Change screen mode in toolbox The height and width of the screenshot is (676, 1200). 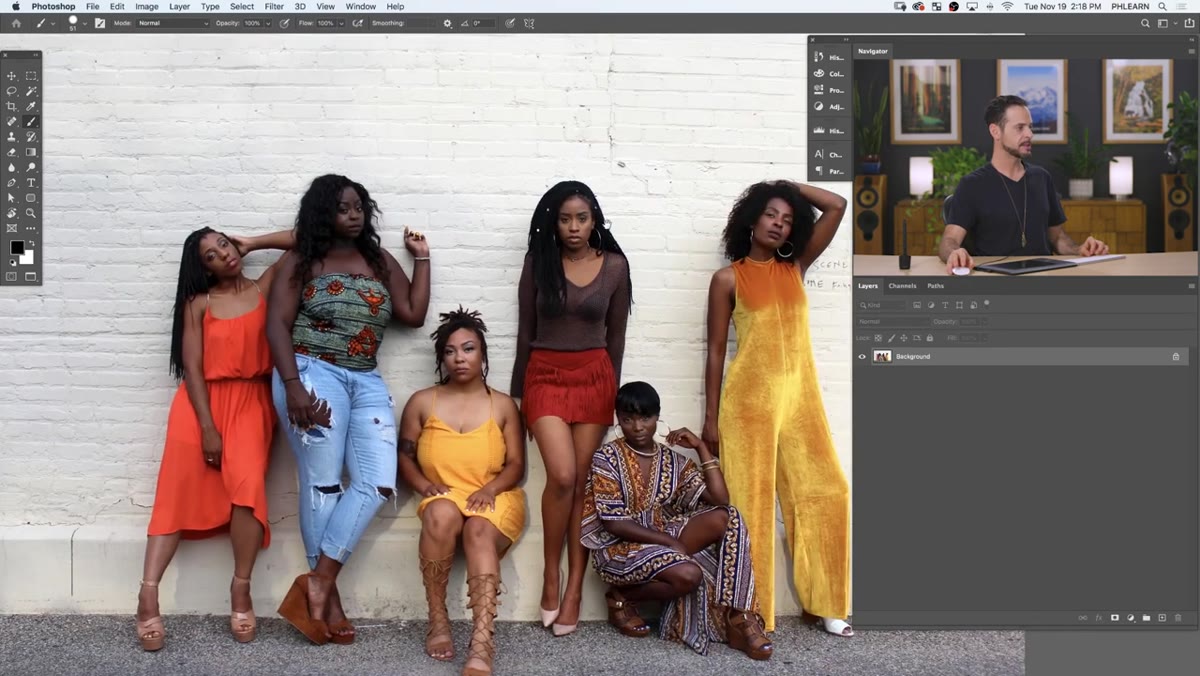[x=31, y=276]
